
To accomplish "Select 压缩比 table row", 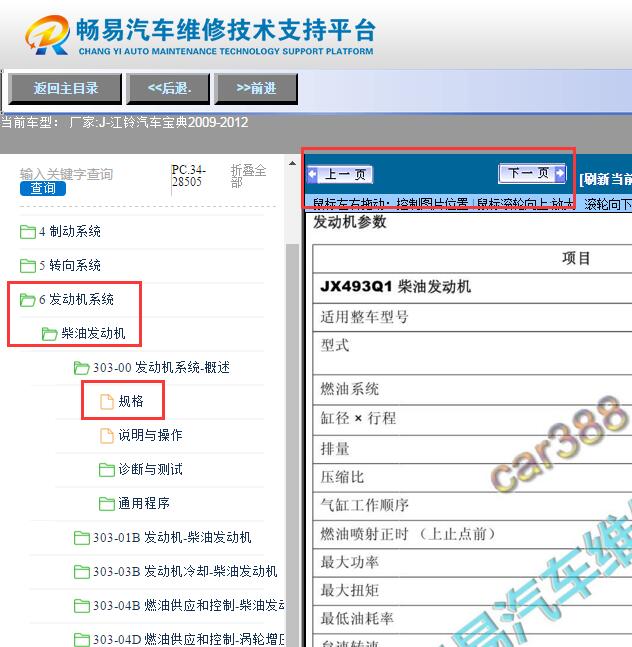I will [x=472, y=477].
